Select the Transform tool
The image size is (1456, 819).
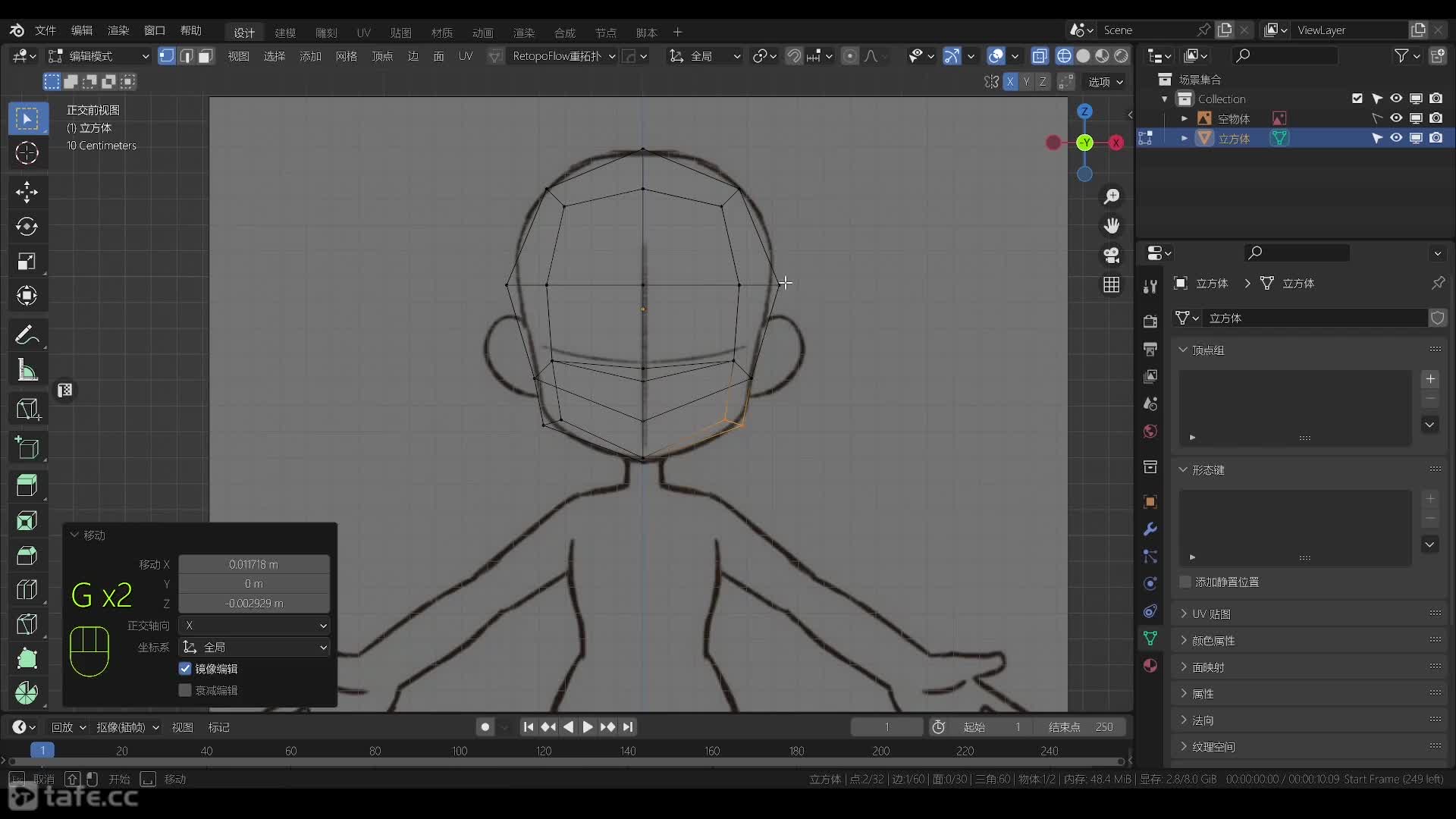[27, 296]
